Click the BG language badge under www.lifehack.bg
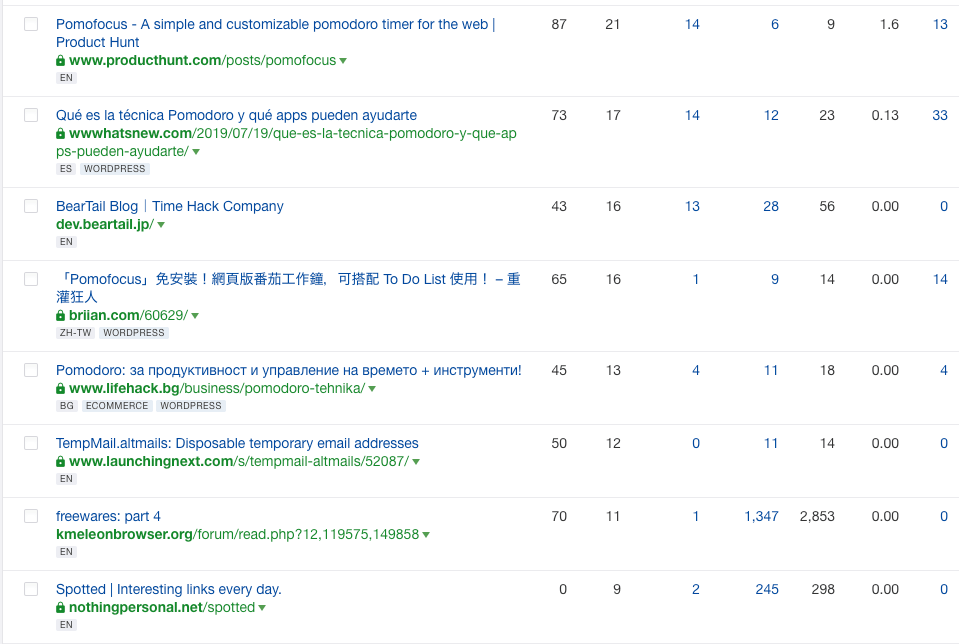Image resolution: width=959 pixels, height=644 pixels. tap(66, 405)
